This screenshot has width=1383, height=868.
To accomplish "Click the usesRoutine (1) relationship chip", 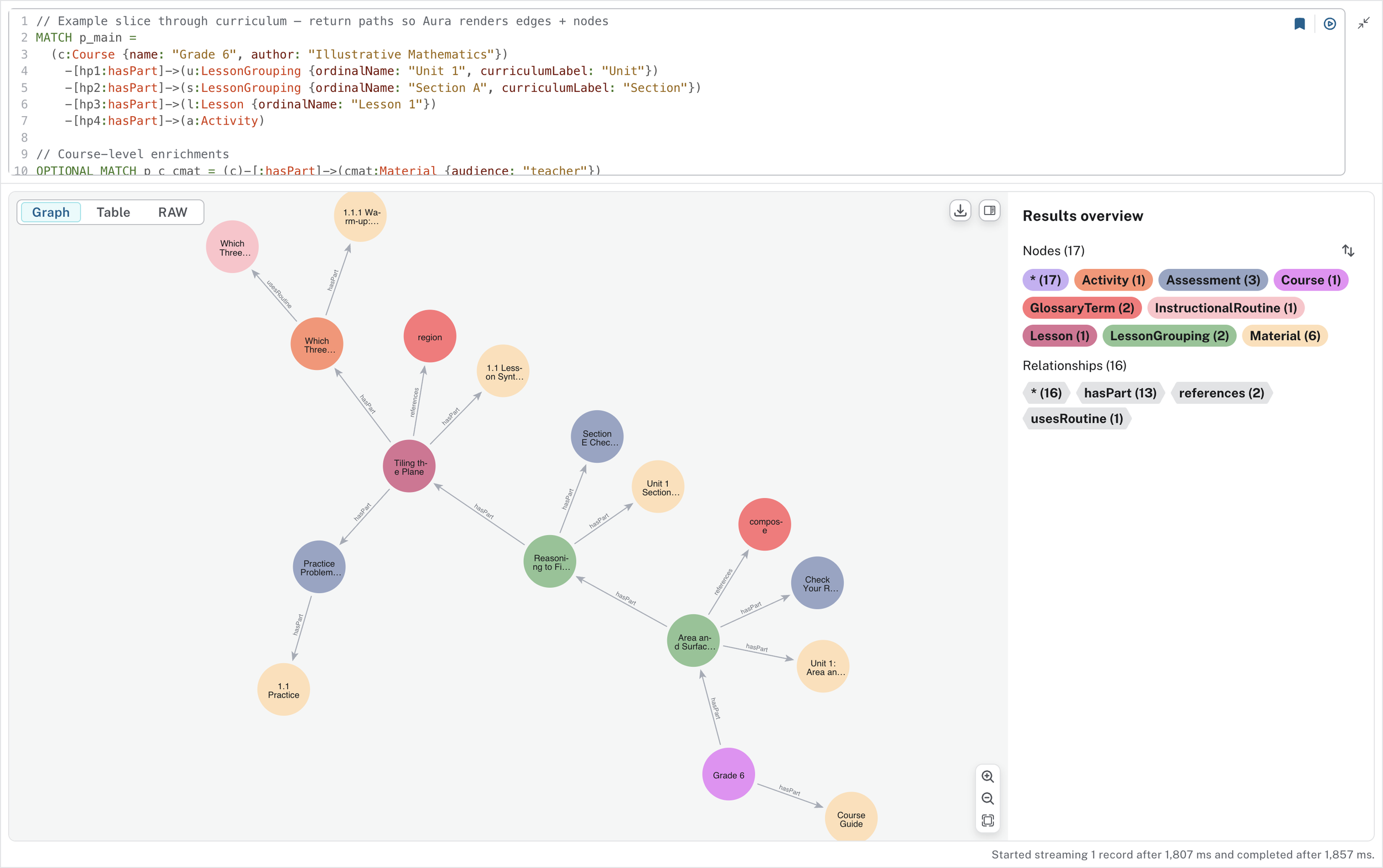I will (x=1076, y=418).
